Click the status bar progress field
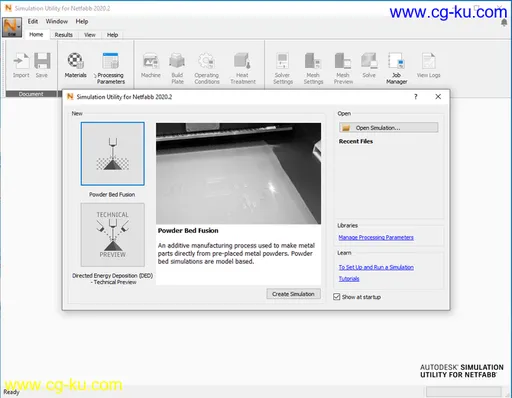The width and height of the screenshot is (512, 398). [464, 392]
